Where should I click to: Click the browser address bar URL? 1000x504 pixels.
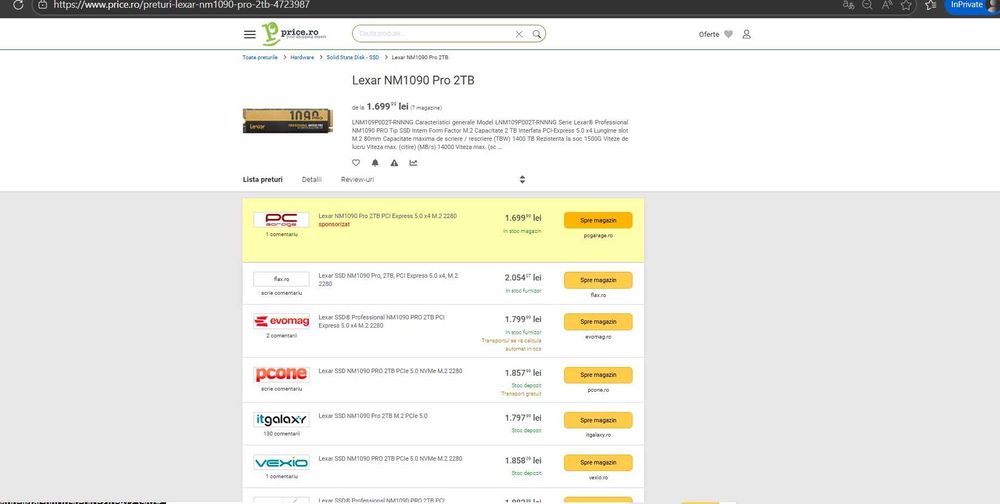(182, 4)
